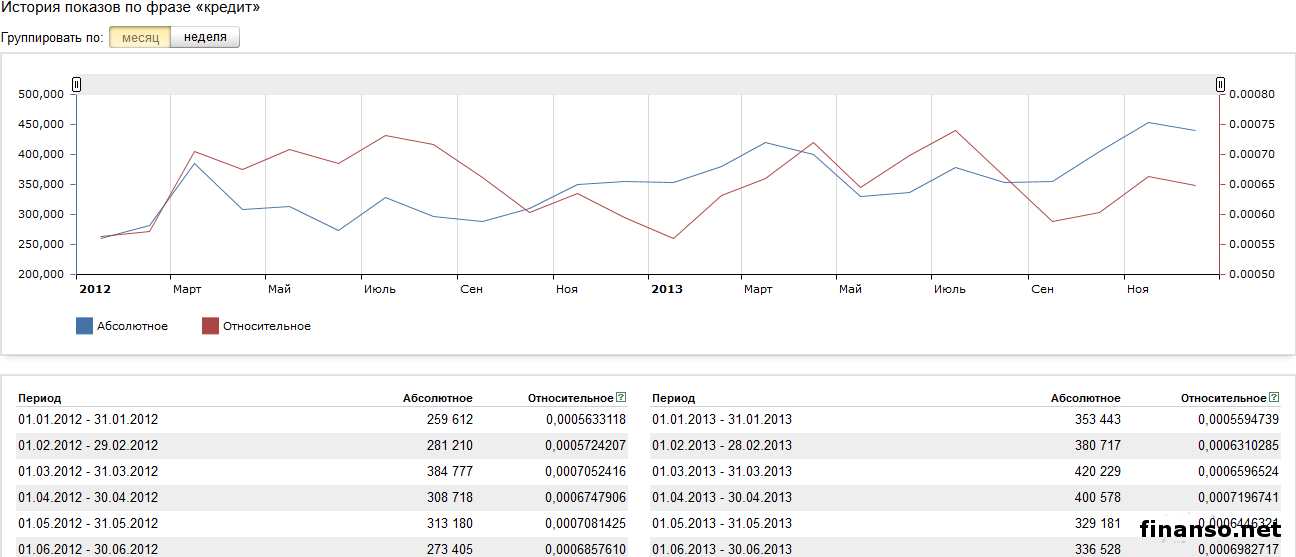
Task: Click the "2012" label on chart axis
Action: point(95,289)
